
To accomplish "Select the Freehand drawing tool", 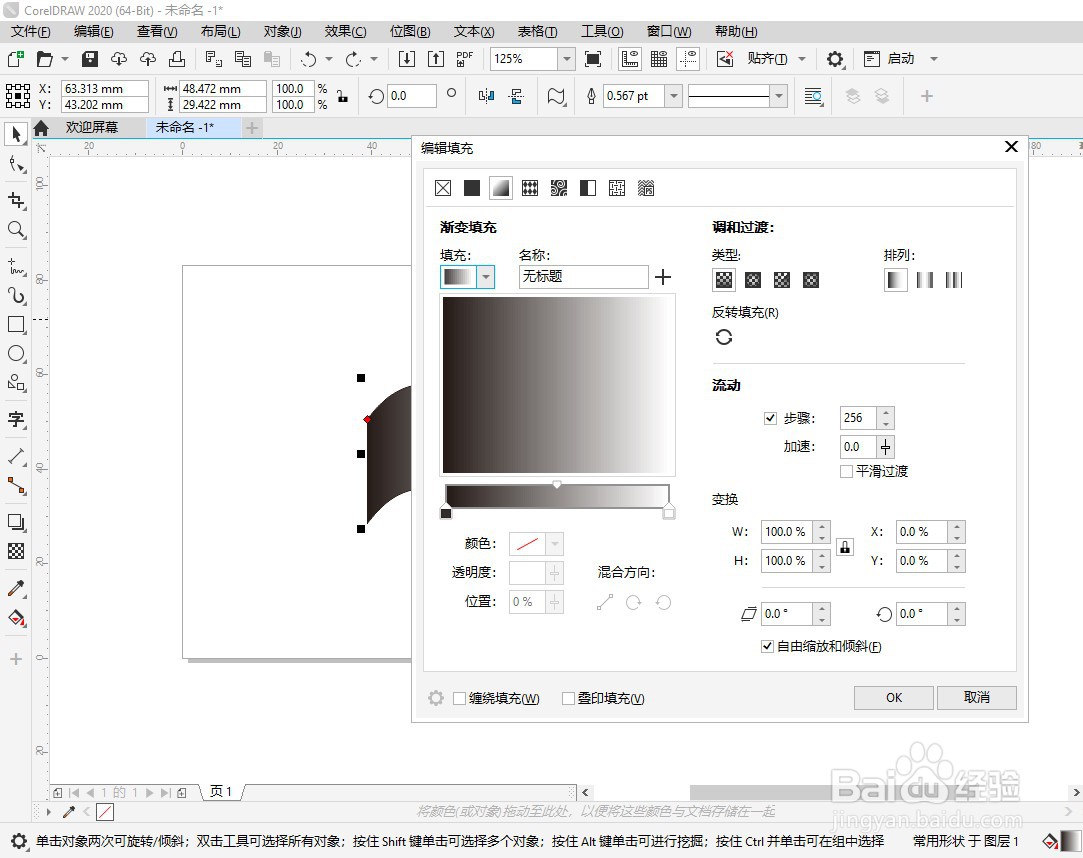I will click(x=16, y=266).
